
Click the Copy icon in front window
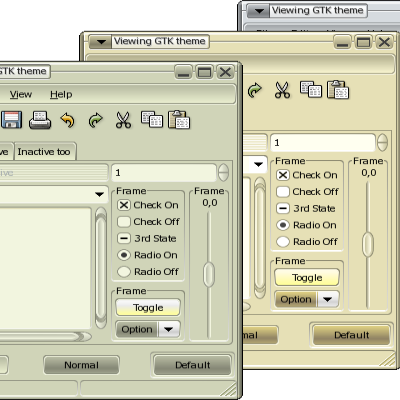tap(152, 119)
